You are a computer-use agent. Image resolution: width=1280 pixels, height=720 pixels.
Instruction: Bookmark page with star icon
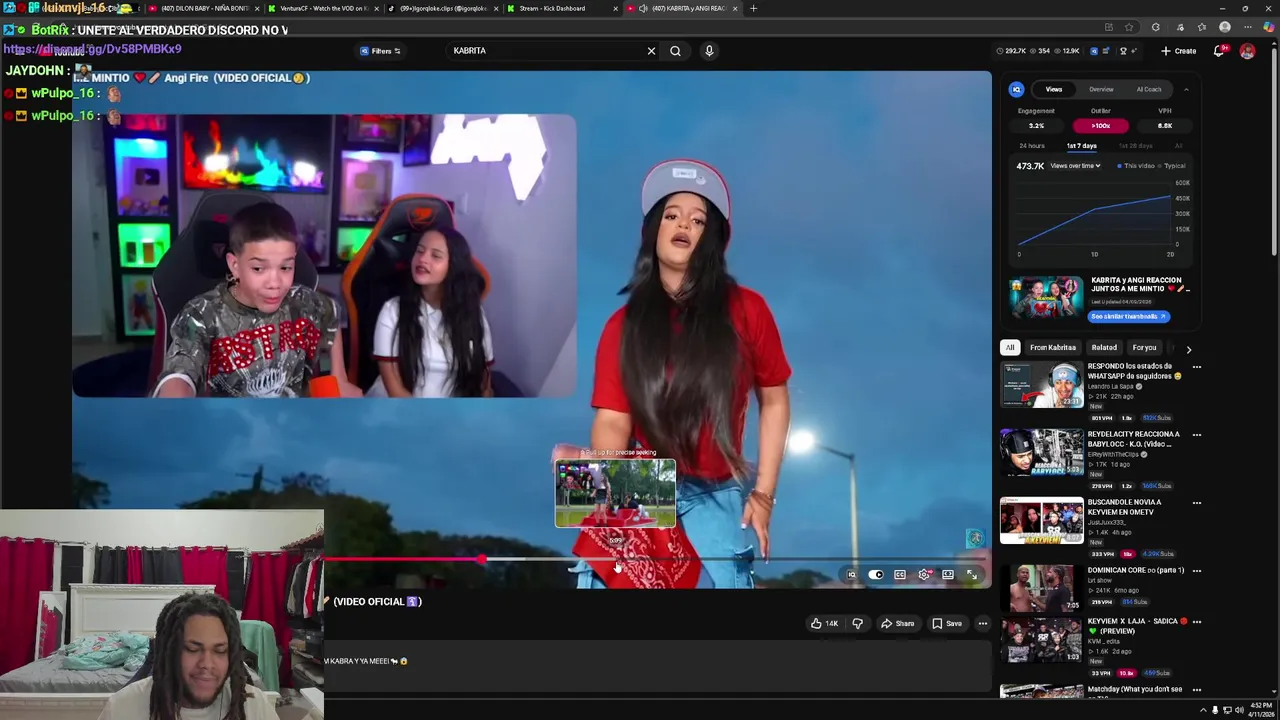click(x=1129, y=27)
